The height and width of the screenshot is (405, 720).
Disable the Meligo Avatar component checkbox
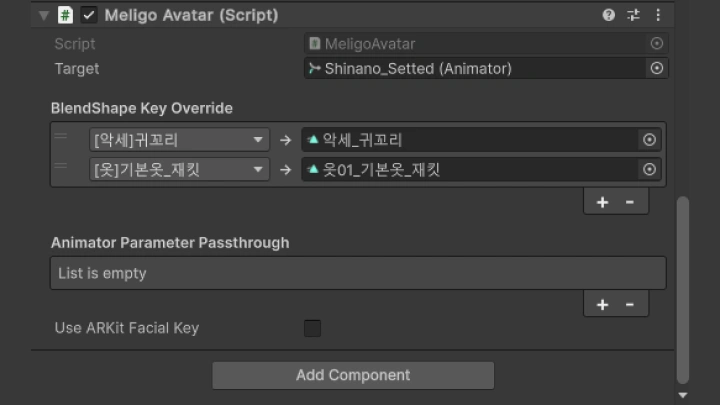89,15
